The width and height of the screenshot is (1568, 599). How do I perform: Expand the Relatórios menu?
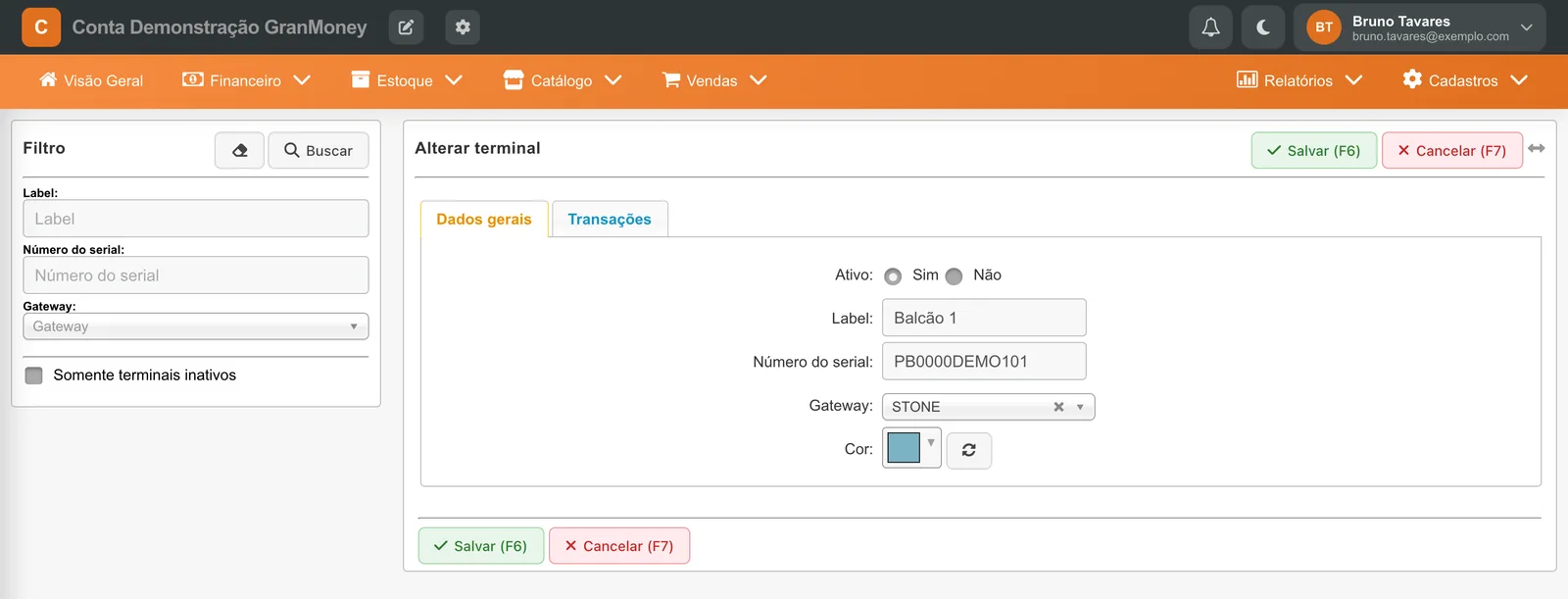(x=1299, y=80)
